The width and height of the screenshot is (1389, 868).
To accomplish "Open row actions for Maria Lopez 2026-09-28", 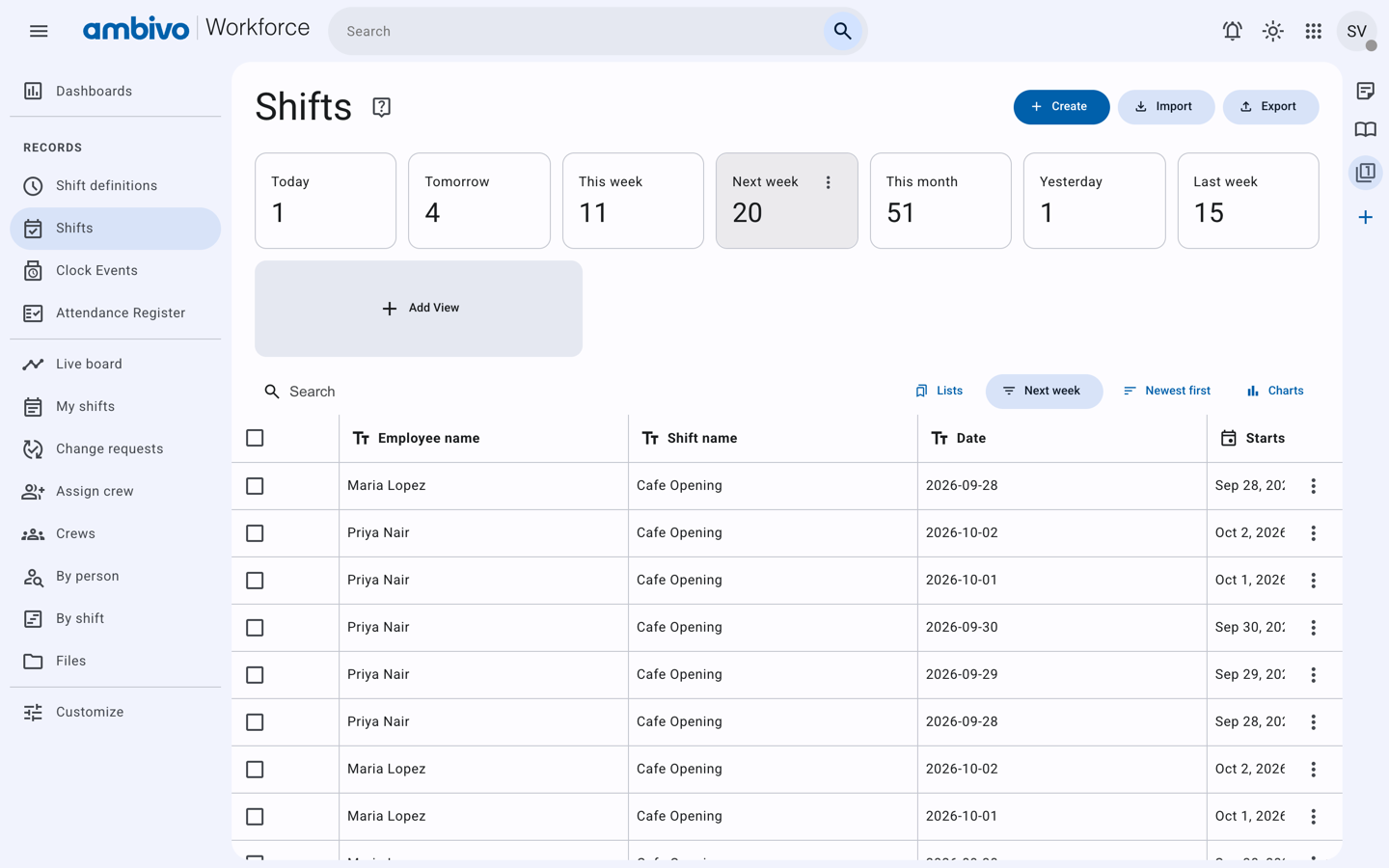I will 1313,486.
